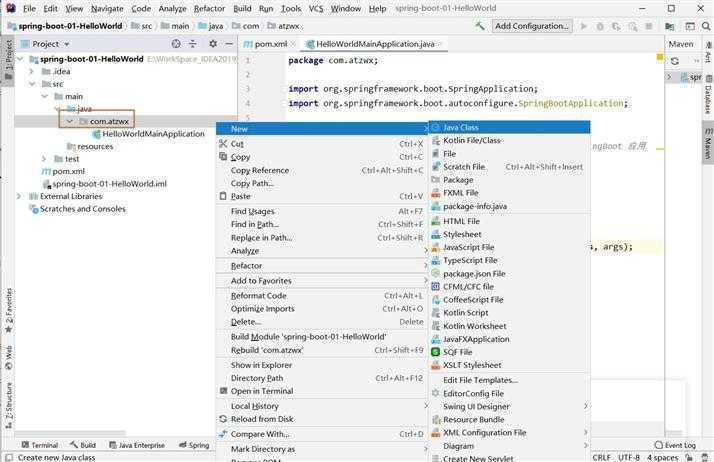Collapse the src folder
The width and height of the screenshot is (714, 462).
32,84
